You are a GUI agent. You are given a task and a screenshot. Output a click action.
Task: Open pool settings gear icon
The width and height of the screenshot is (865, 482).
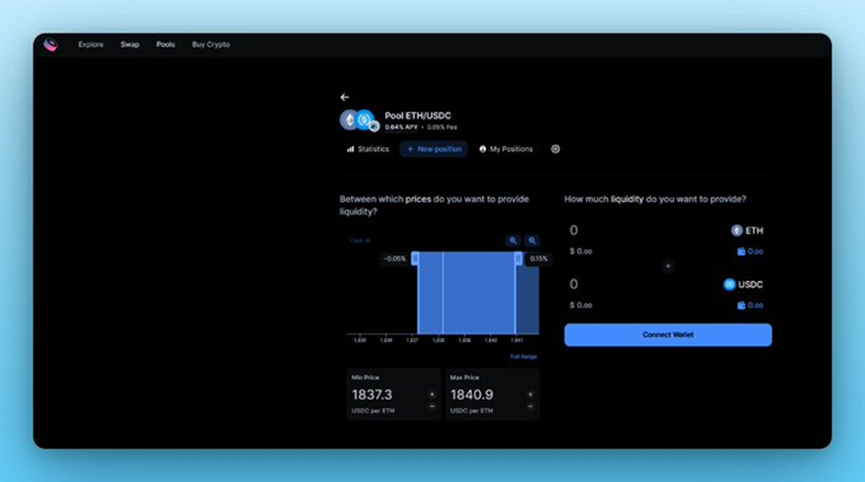pos(555,149)
